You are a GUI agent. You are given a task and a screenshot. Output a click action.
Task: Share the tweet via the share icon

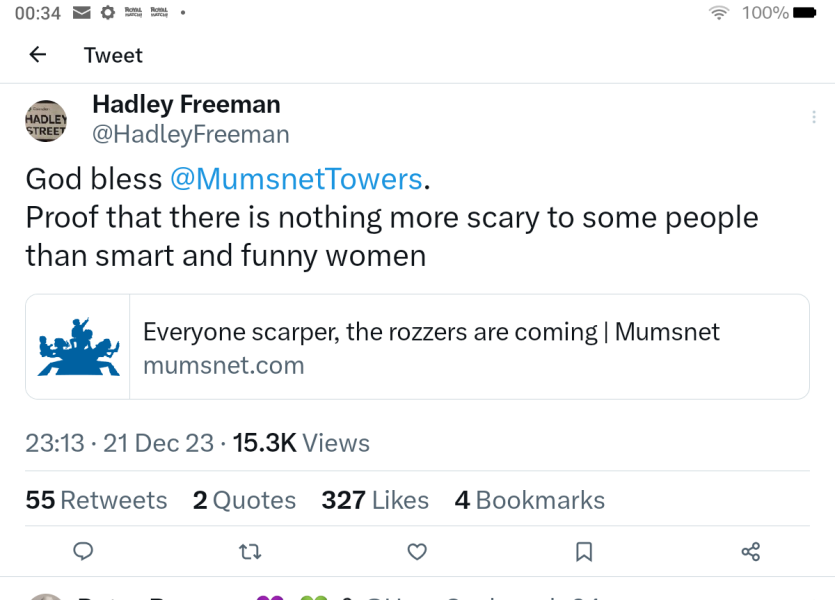(x=750, y=551)
